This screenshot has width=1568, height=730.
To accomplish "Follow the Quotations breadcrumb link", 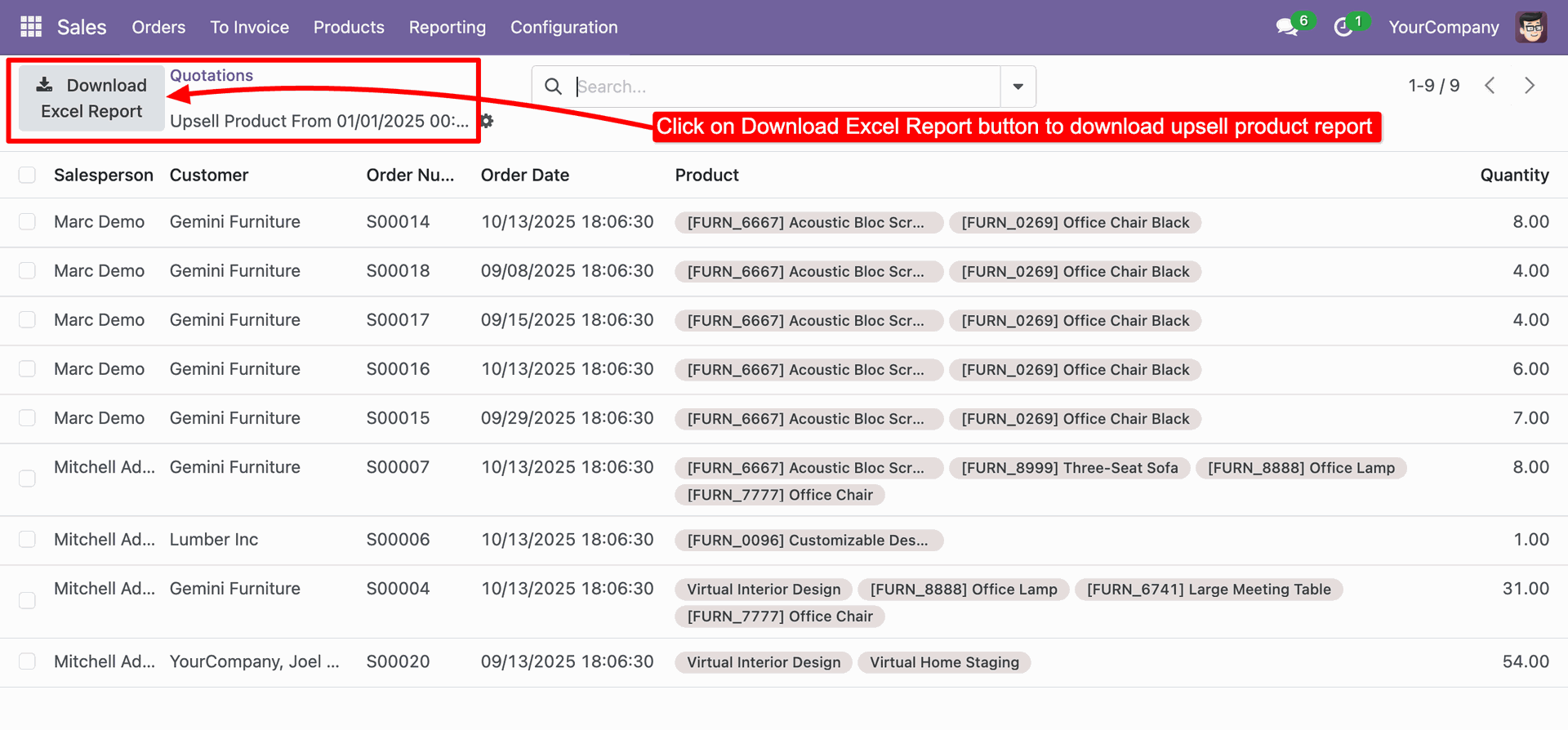I will coord(212,75).
